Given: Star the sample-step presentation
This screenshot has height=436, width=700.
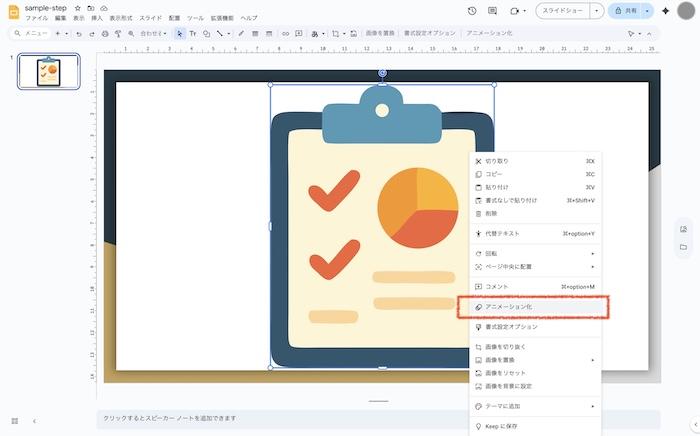Looking at the screenshot, I should coord(78,7).
